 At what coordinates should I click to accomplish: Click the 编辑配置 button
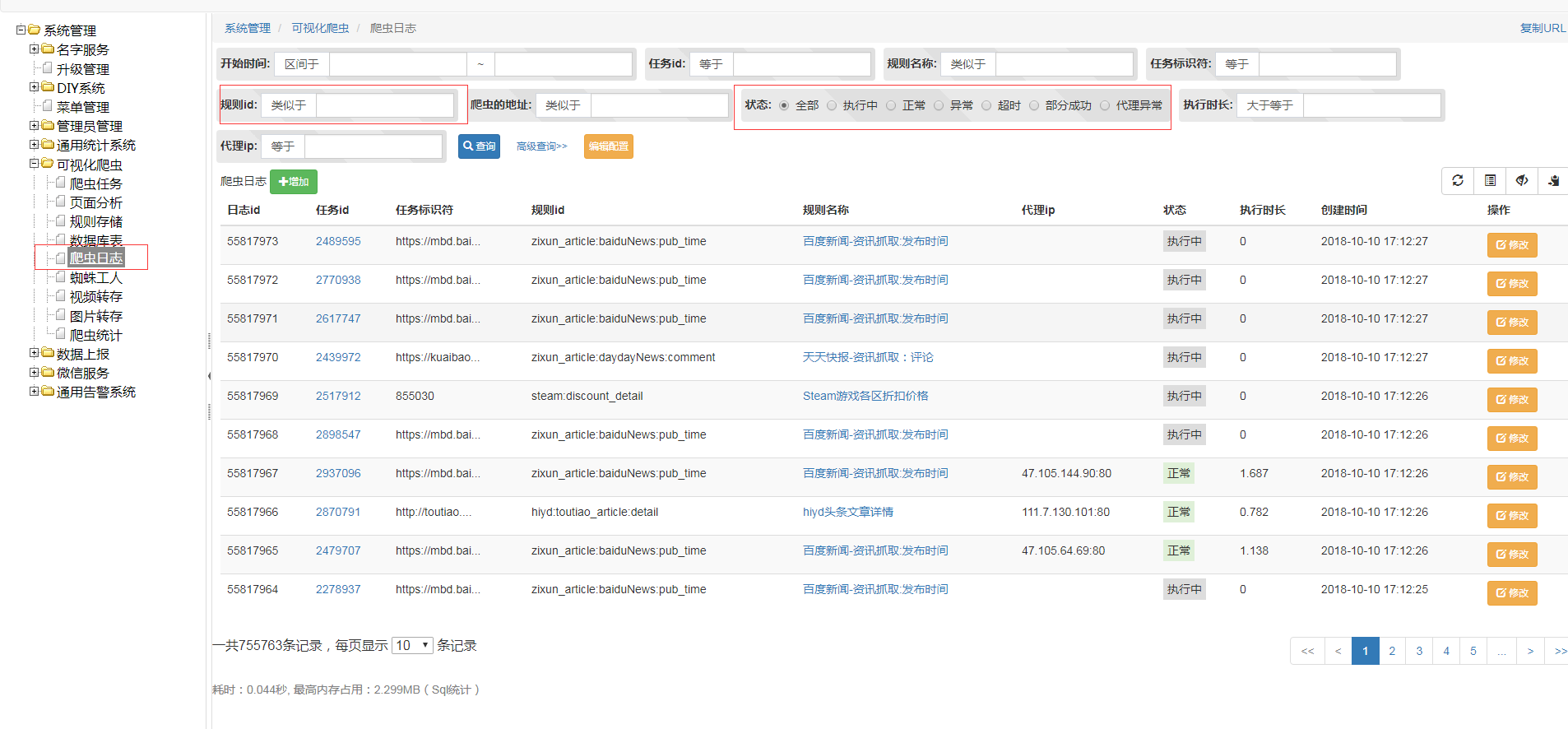pyautogui.click(x=609, y=146)
